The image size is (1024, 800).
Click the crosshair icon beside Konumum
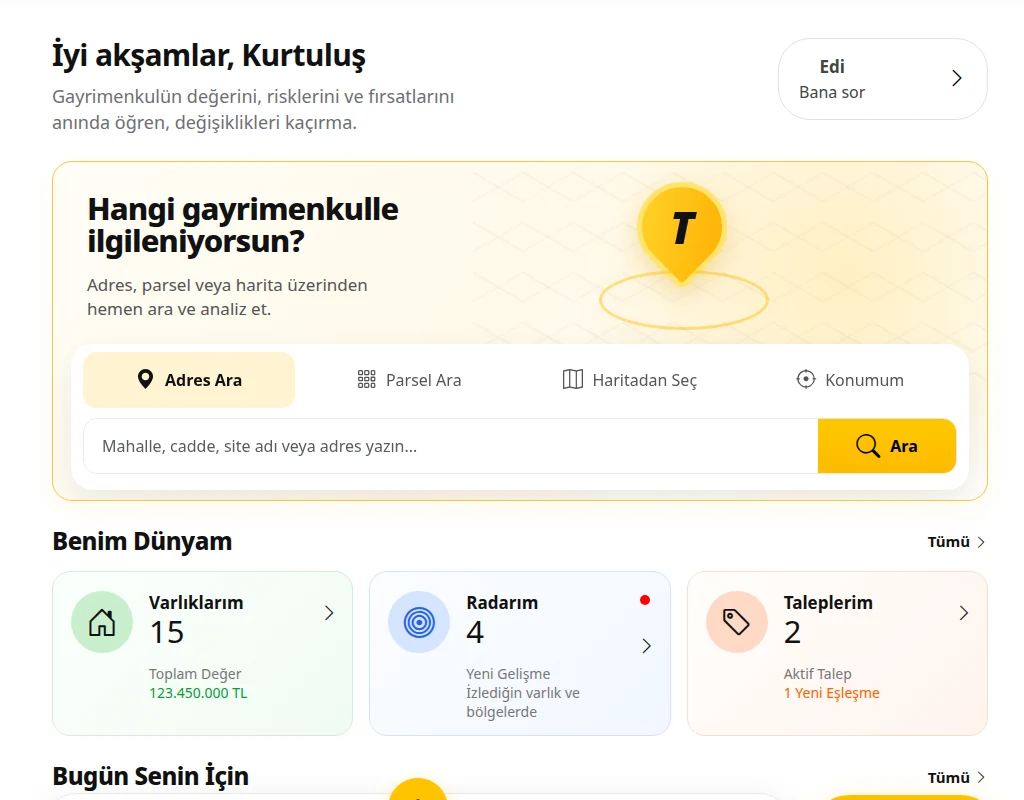[806, 379]
